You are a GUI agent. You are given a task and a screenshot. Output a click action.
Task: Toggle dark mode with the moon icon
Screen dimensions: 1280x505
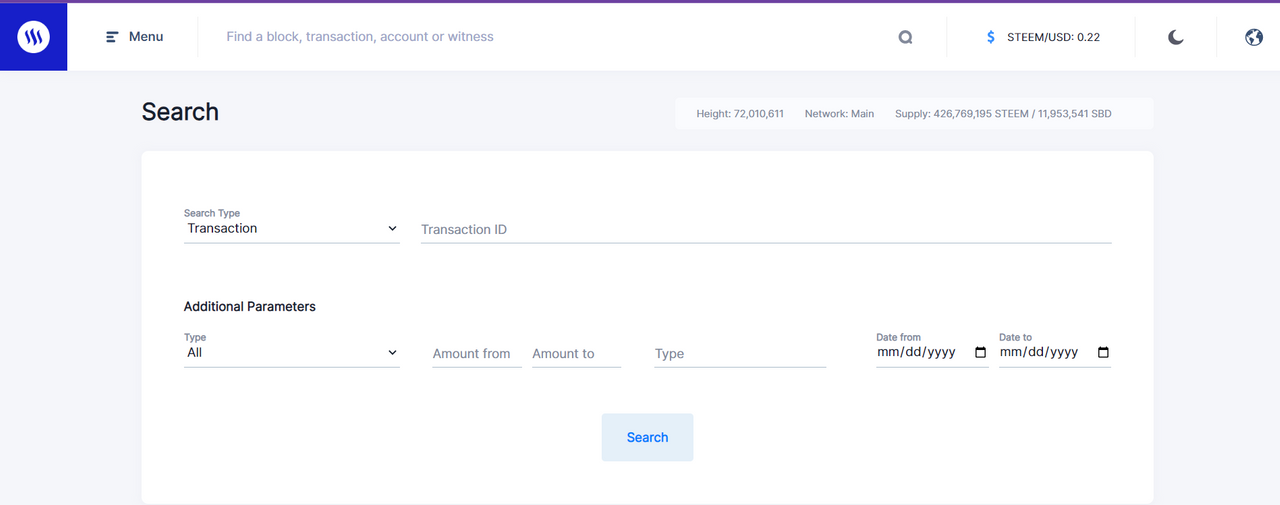(1176, 37)
